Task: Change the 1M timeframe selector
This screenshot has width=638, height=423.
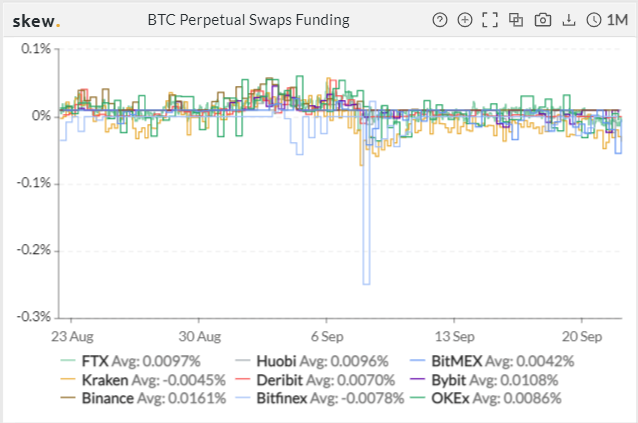Action: [x=617, y=20]
